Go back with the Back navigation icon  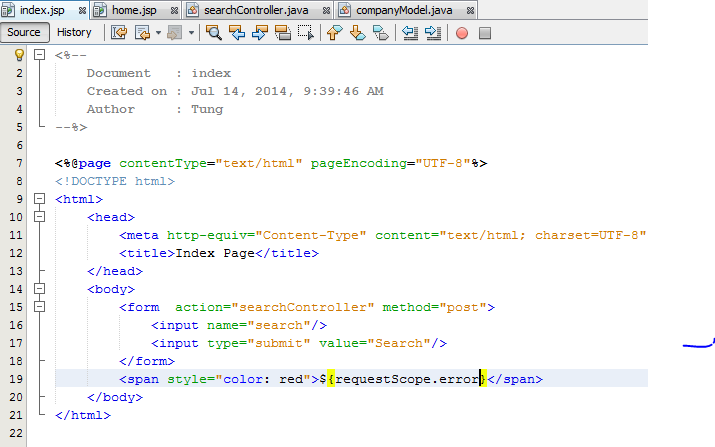tap(143, 33)
